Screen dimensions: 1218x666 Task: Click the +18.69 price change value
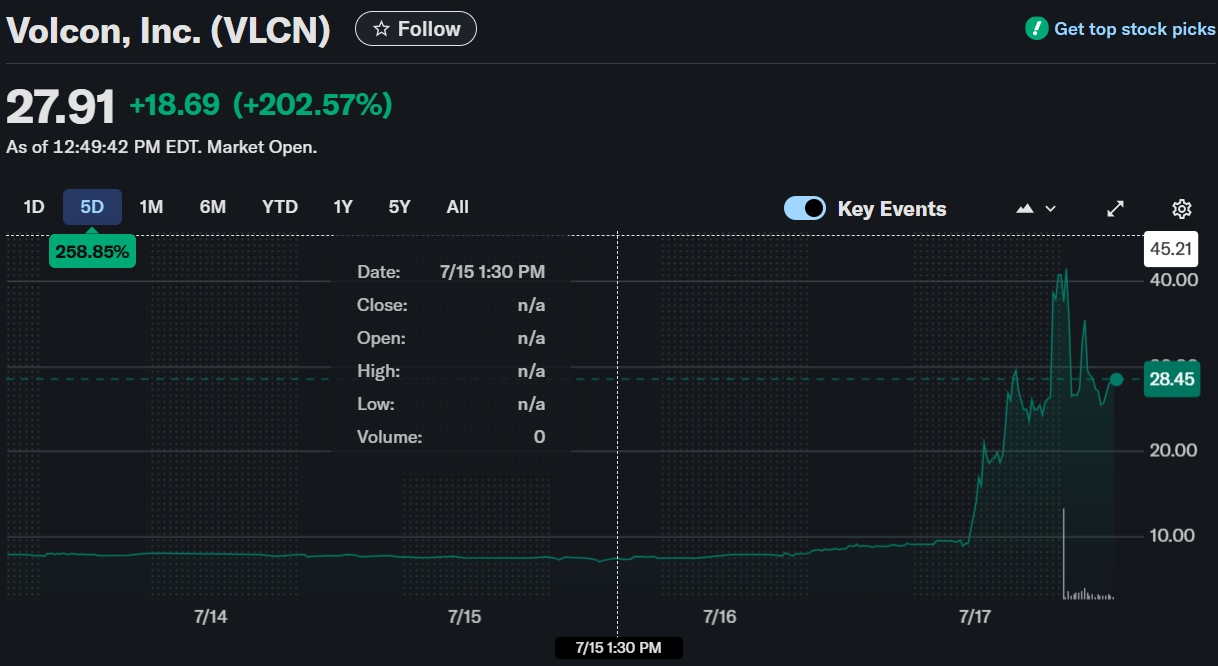click(174, 104)
